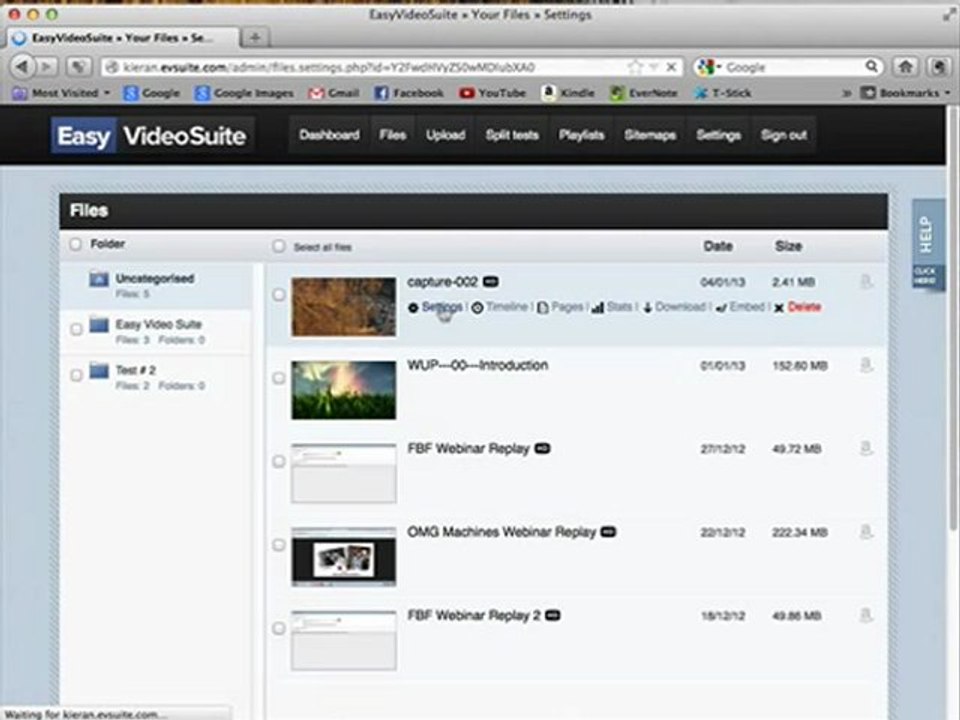Open the home page icon in toolbar
The image size is (960, 720).
(906, 66)
